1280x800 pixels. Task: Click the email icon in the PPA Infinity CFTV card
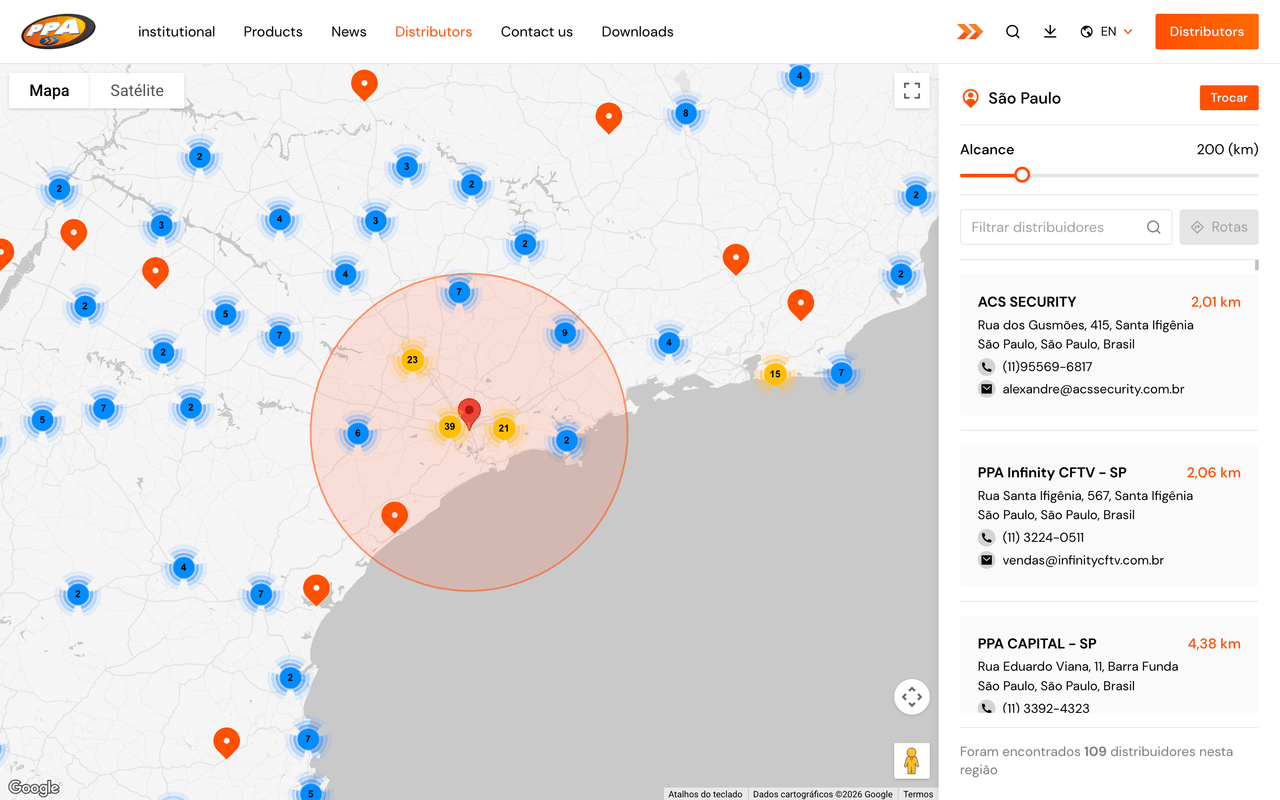[x=987, y=560]
